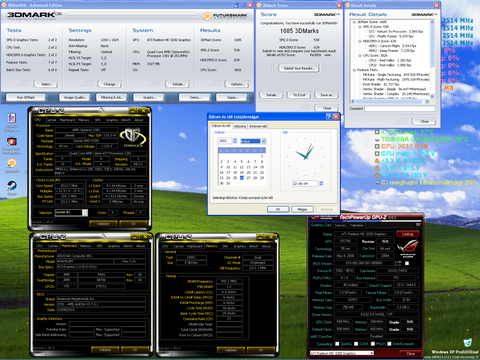Click the help question mark in date dialog
The width and height of the screenshot is (480, 360).
(x=329, y=116)
